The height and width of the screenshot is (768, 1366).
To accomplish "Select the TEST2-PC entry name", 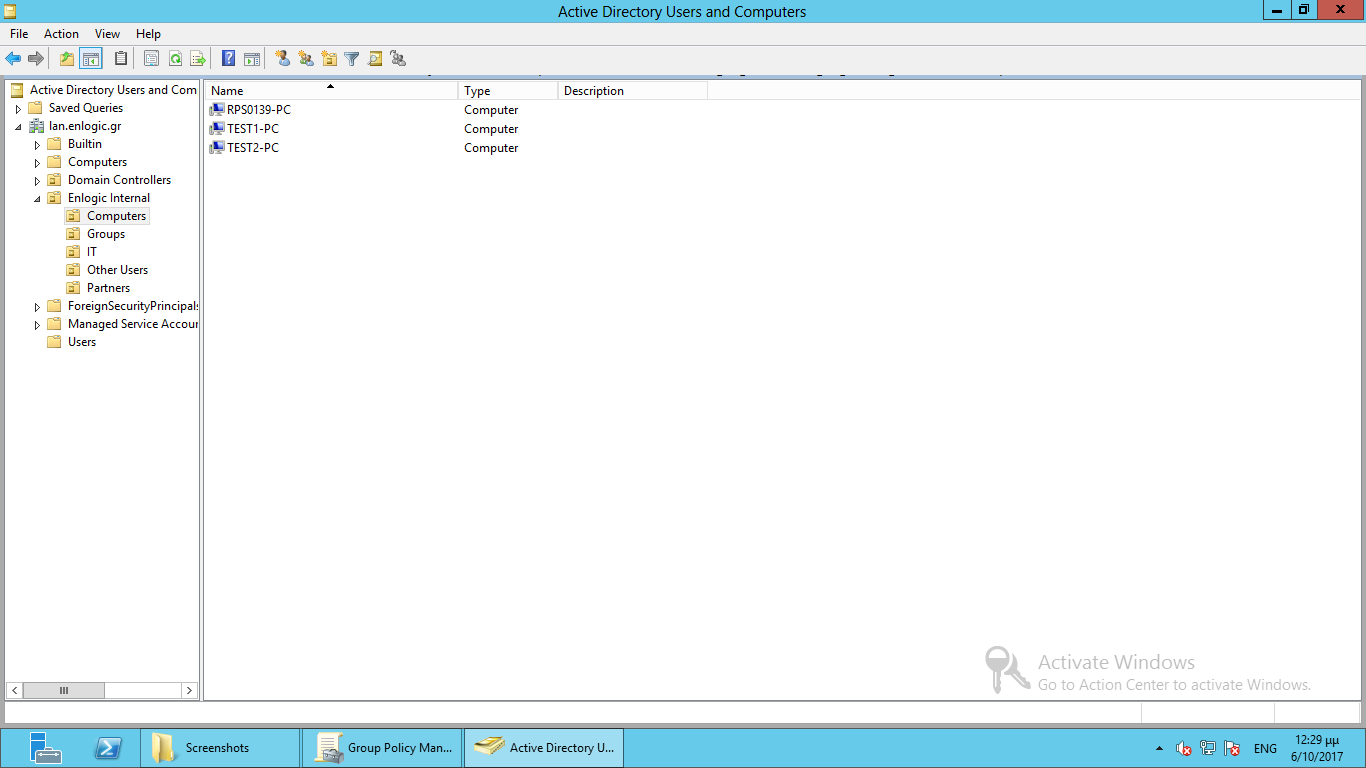I will [x=253, y=148].
